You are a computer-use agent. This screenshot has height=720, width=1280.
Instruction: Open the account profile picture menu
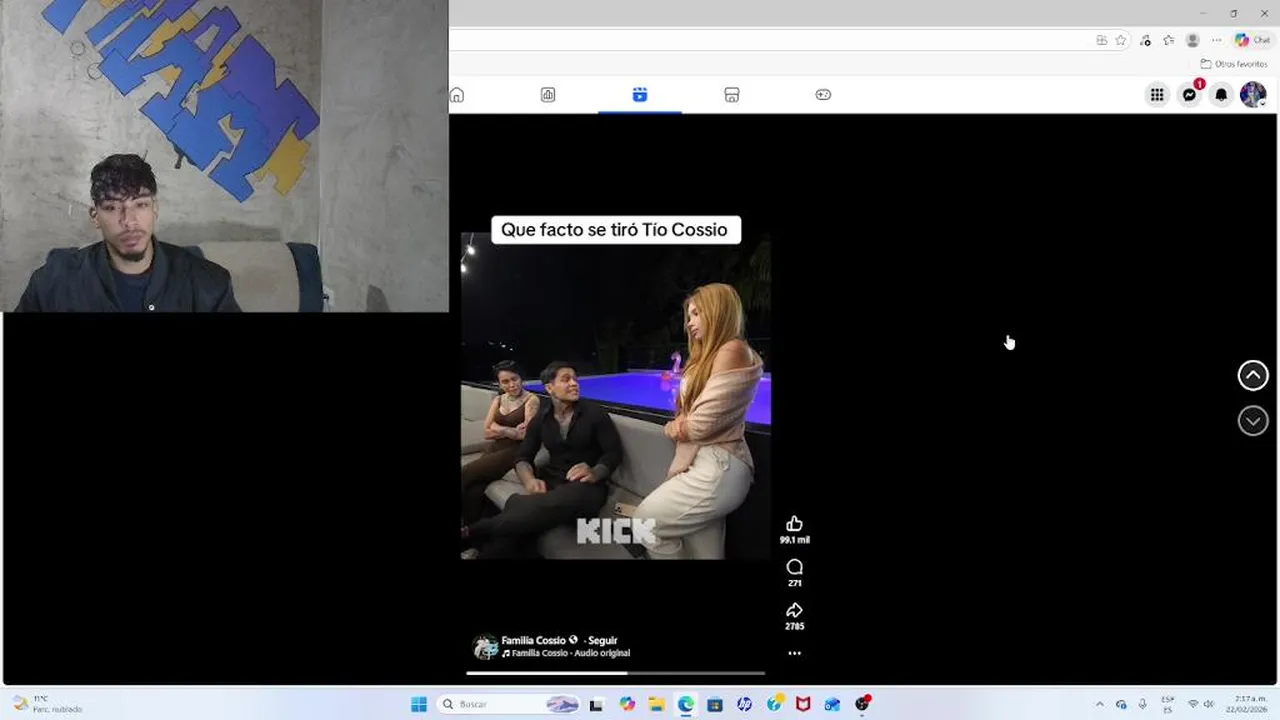(x=1253, y=95)
